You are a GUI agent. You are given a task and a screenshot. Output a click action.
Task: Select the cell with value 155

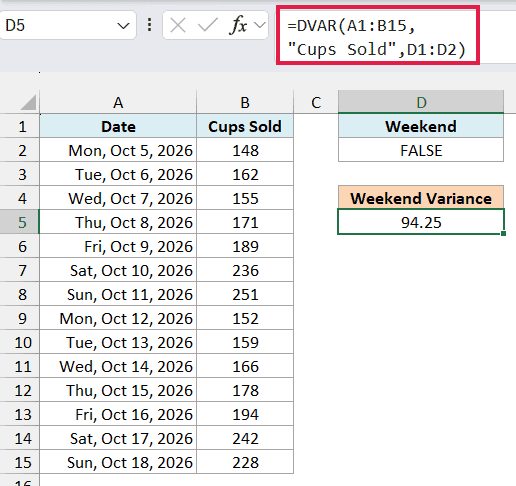(x=245, y=198)
